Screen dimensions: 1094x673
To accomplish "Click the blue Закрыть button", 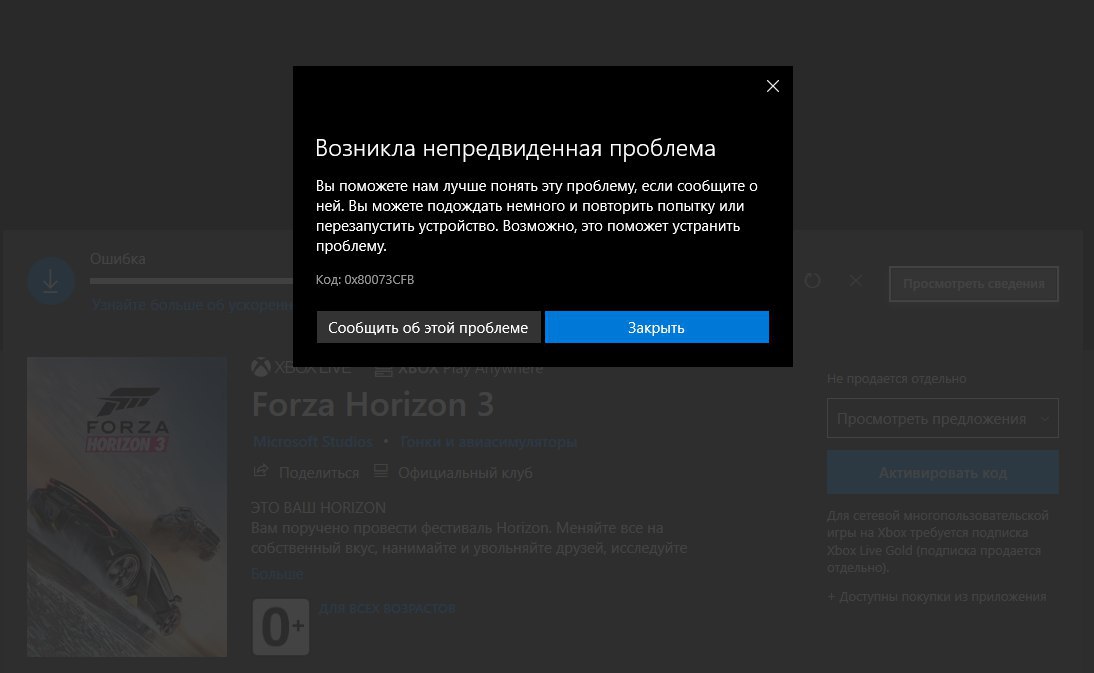I will click(657, 327).
